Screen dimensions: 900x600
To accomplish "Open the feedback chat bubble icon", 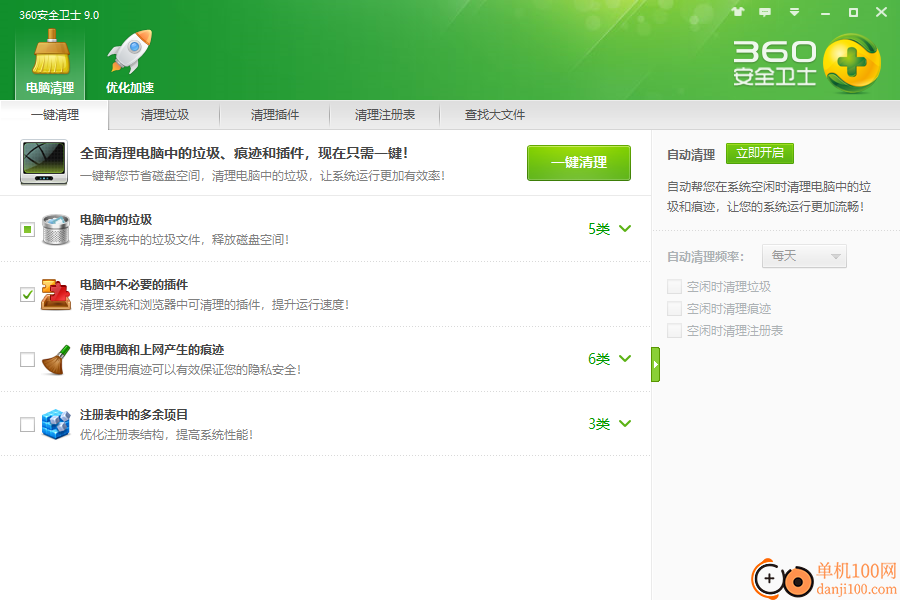I will click(x=765, y=12).
